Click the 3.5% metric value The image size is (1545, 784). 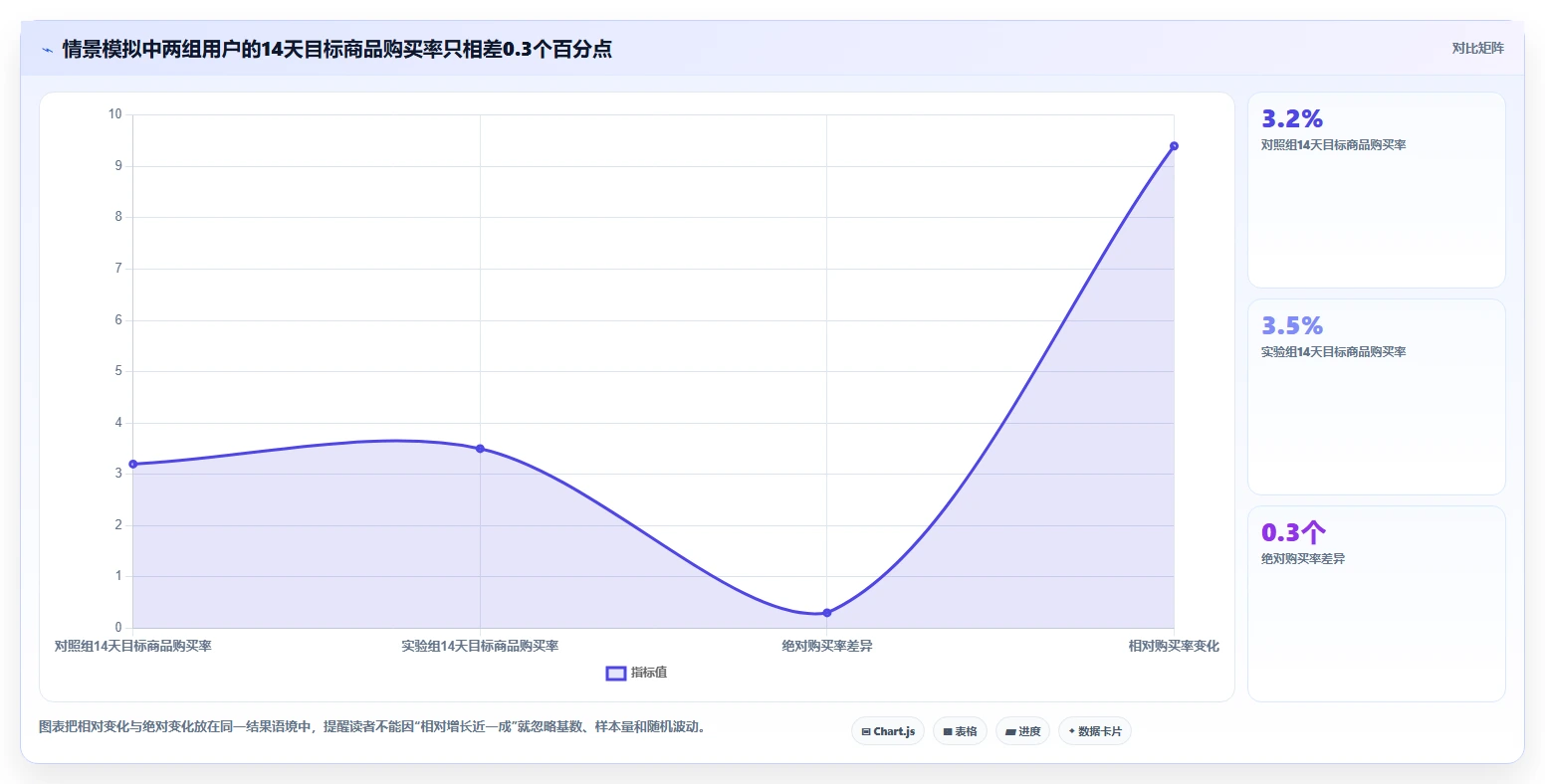(1292, 326)
